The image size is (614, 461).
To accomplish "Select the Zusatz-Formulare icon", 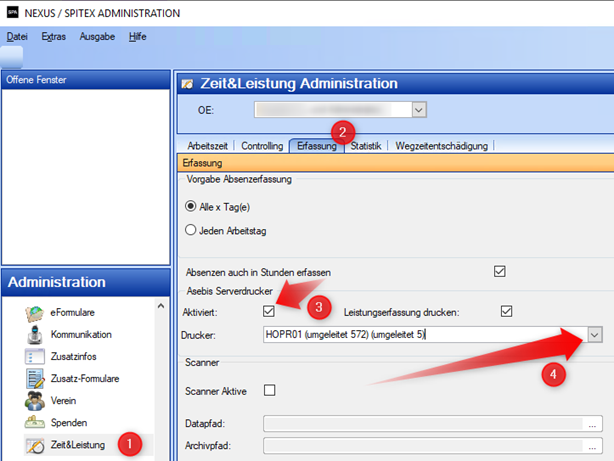I will point(35,378).
